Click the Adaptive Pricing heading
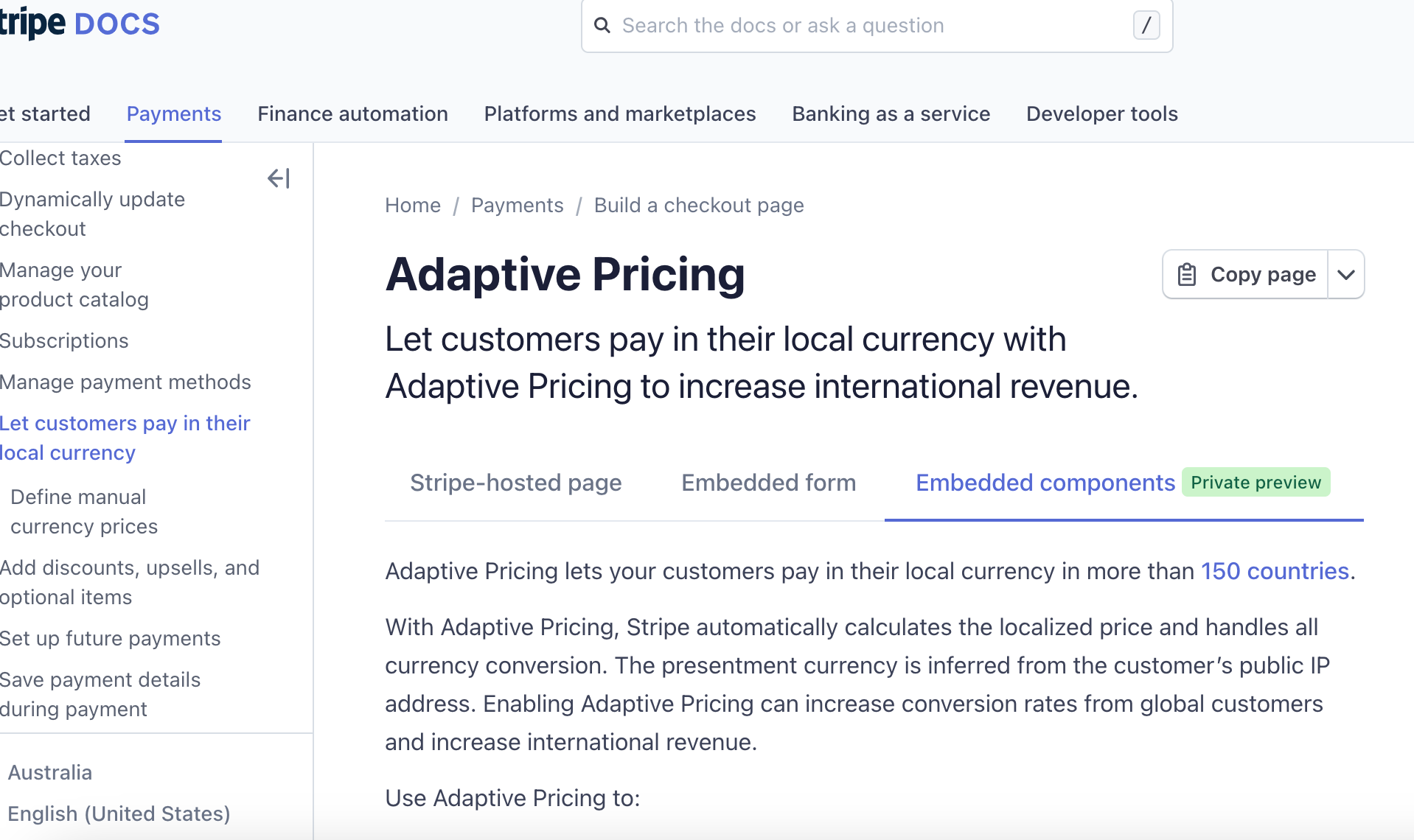The image size is (1414, 840). [565, 274]
